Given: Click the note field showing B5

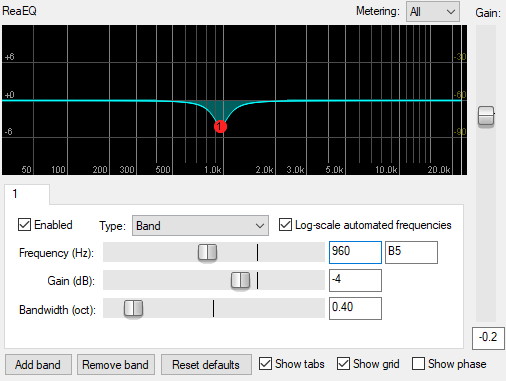Looking at the screenshot, I should click(x=411, y=252).
